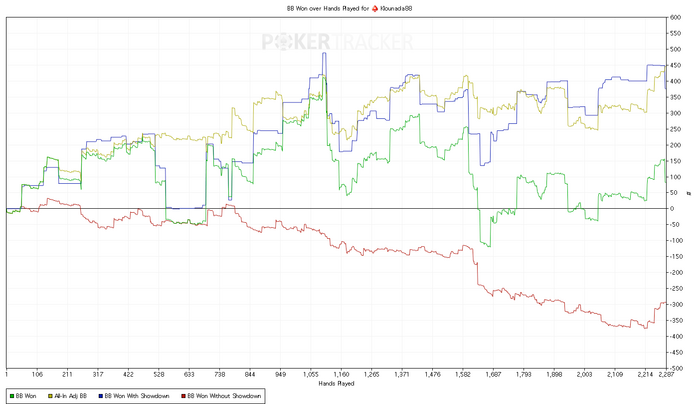Click the "Hands Played" x-axis title
700x404 pixels.
point(336,383)
